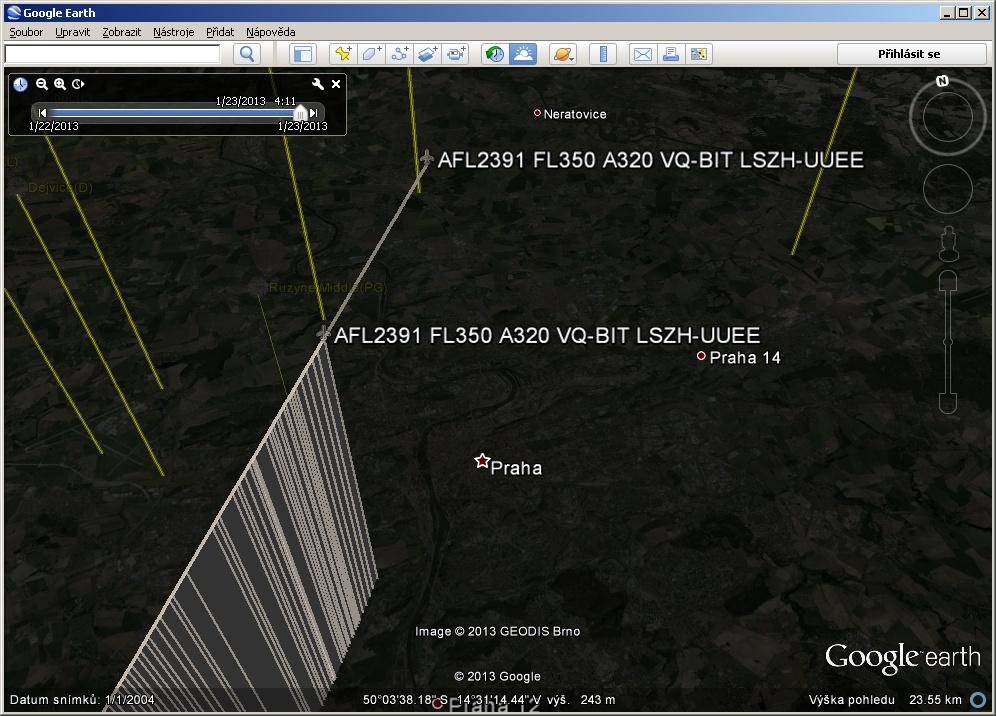The height and width of the screenshot is (716, 996).
Task: Select the Praha 14 placemark
Action: [x=701, y=356]
